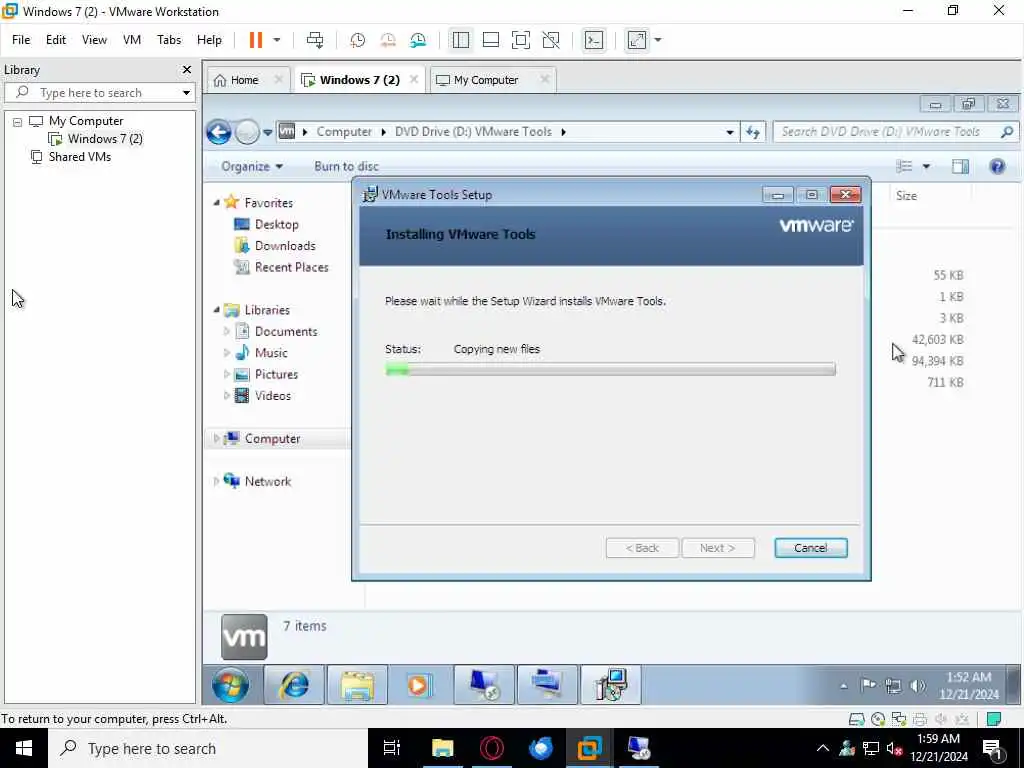Click the Explorer forward arrow button

pyautogui.click(x=247, y=133)
